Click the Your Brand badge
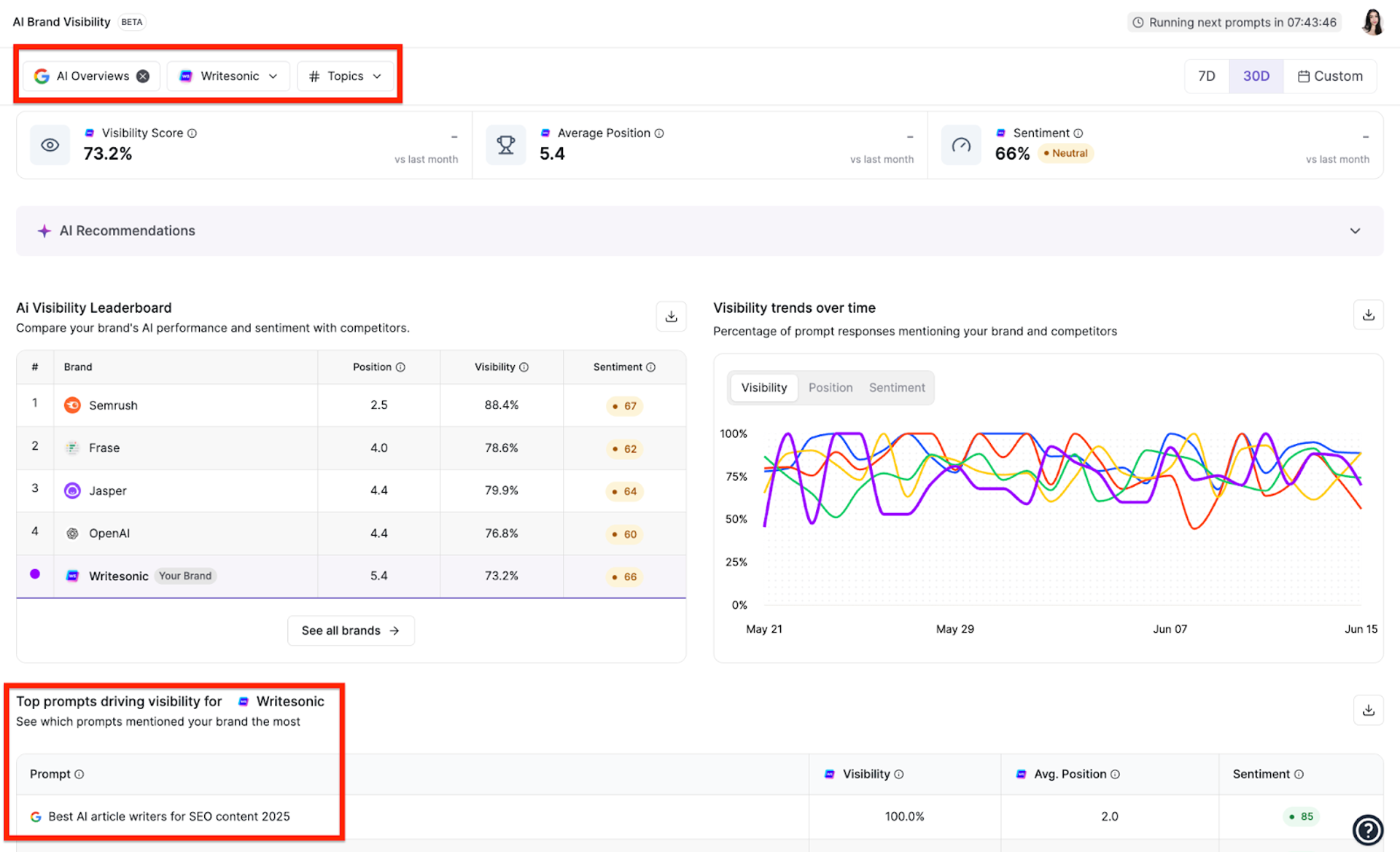 click(x=185, y=576)
